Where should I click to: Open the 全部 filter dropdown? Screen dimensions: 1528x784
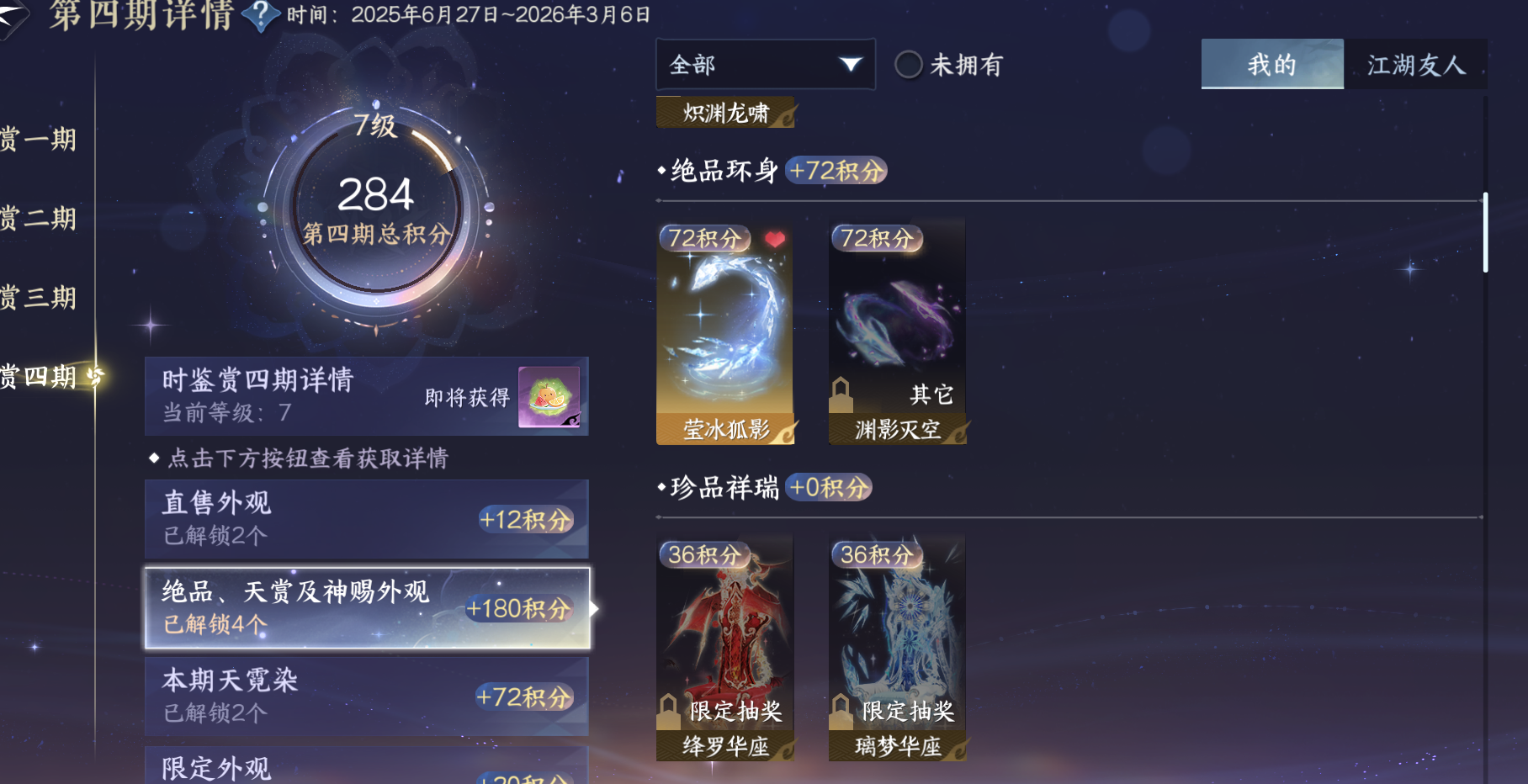(x=766, y=64)
